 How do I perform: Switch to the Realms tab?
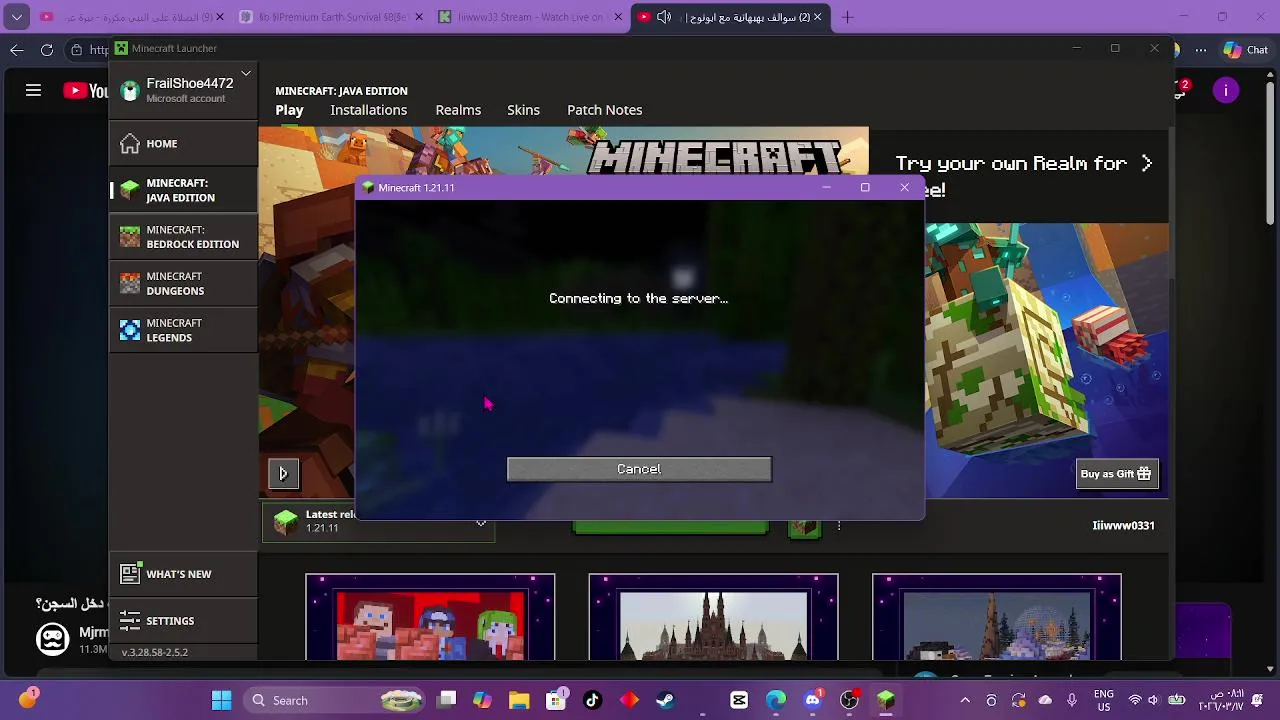[x=458, y=110]
